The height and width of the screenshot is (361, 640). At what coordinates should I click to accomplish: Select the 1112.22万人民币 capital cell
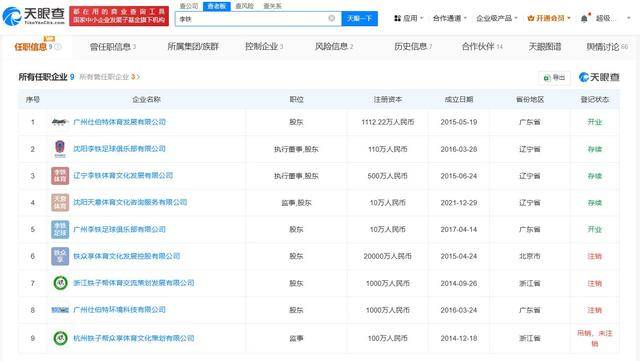tap(388, 122)
